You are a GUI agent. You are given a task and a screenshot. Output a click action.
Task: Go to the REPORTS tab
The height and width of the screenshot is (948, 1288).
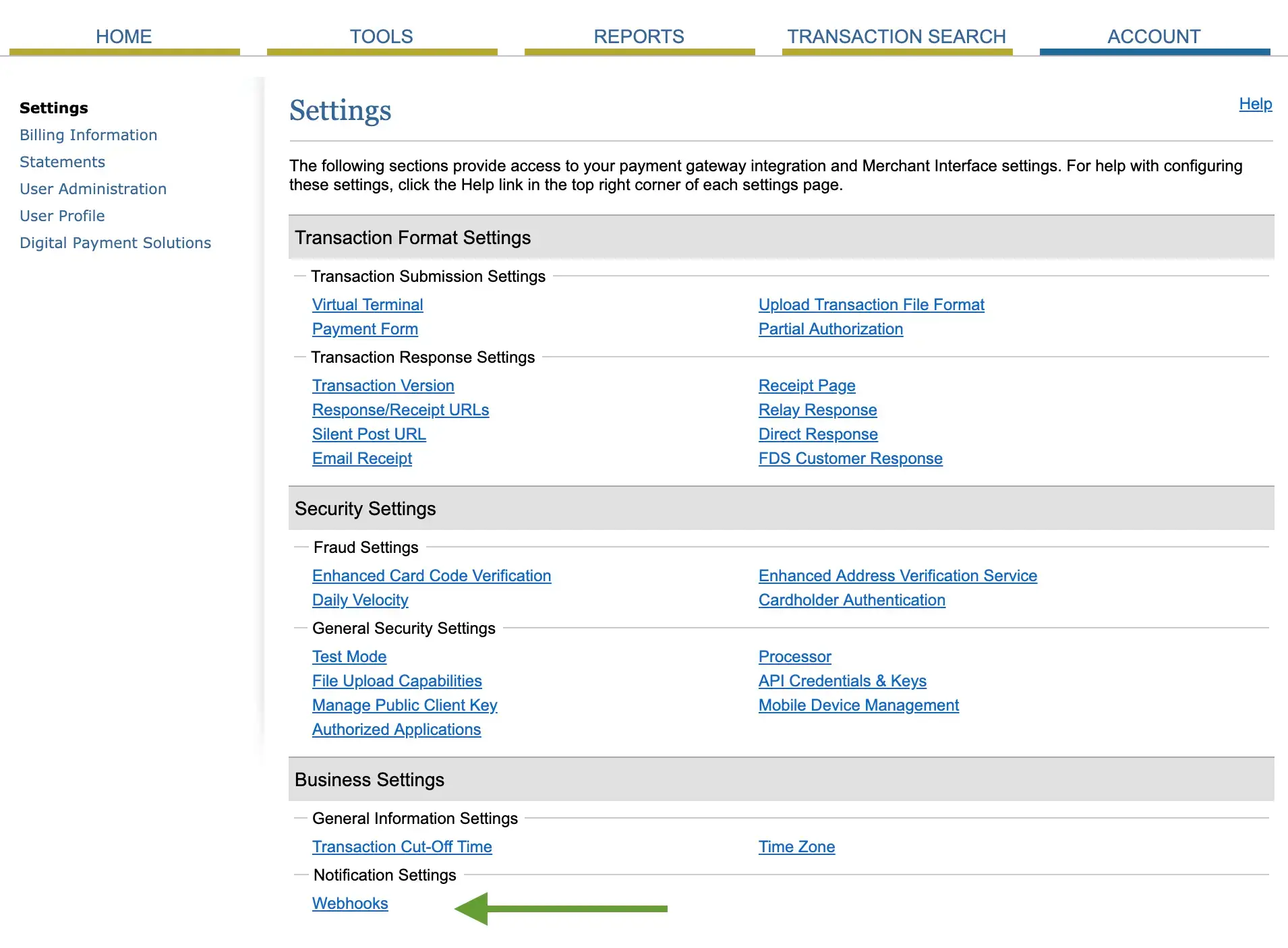[639, 36]
